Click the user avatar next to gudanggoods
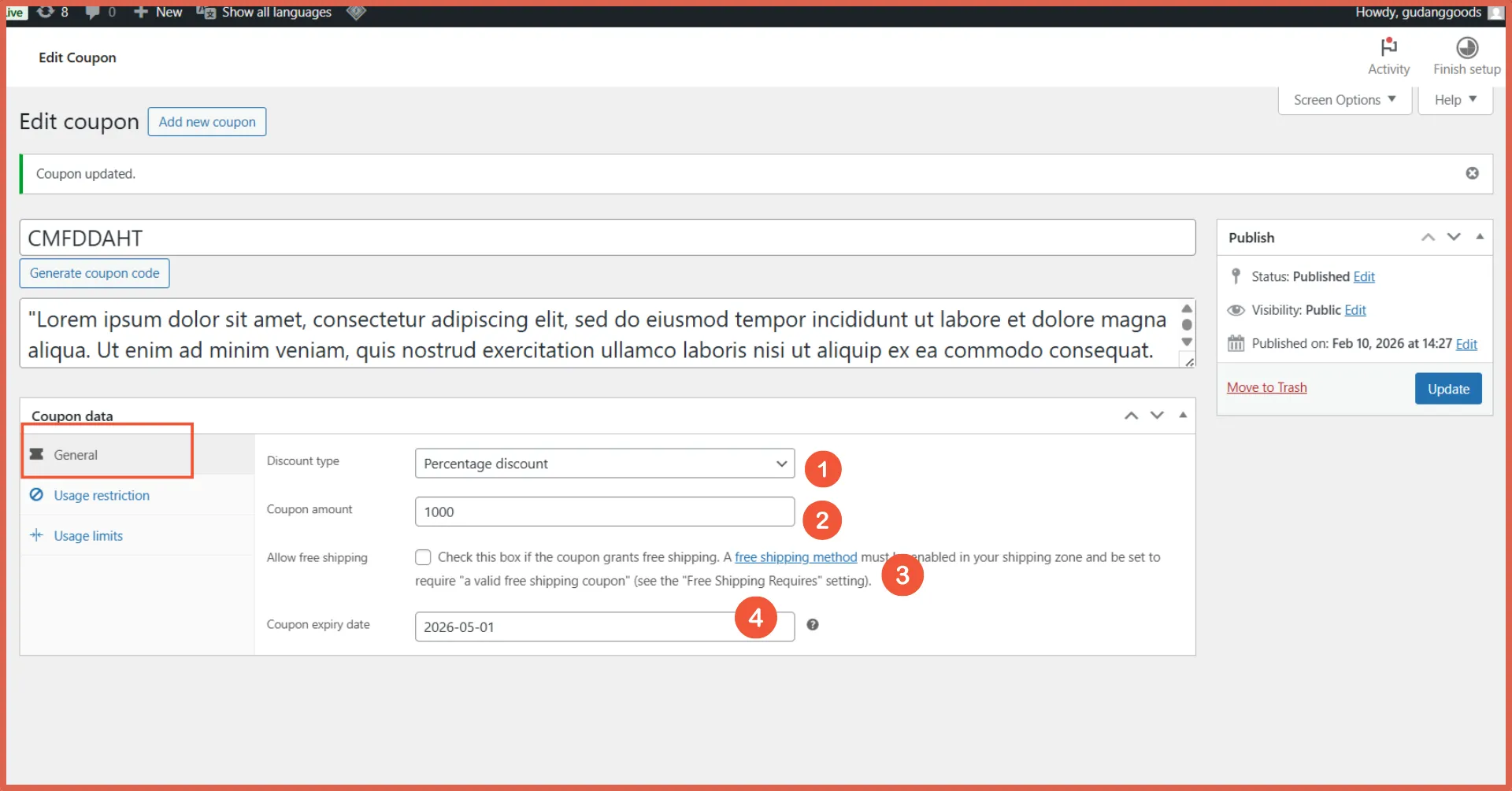 point(1495,13)
